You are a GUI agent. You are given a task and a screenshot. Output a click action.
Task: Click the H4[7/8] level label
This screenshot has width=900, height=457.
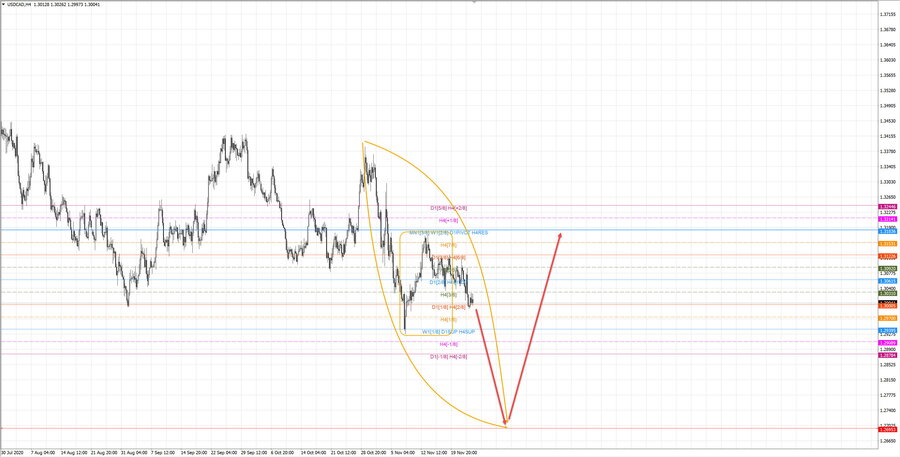click(x=448, y=245)
